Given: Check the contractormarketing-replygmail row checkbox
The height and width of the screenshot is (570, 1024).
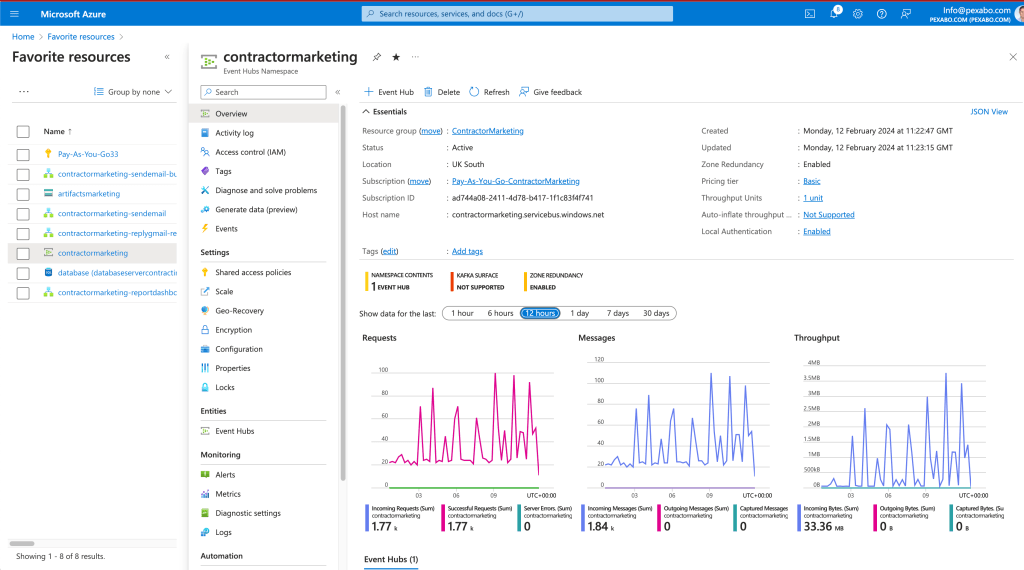Looking at the screenshot, I should (23, 234).
